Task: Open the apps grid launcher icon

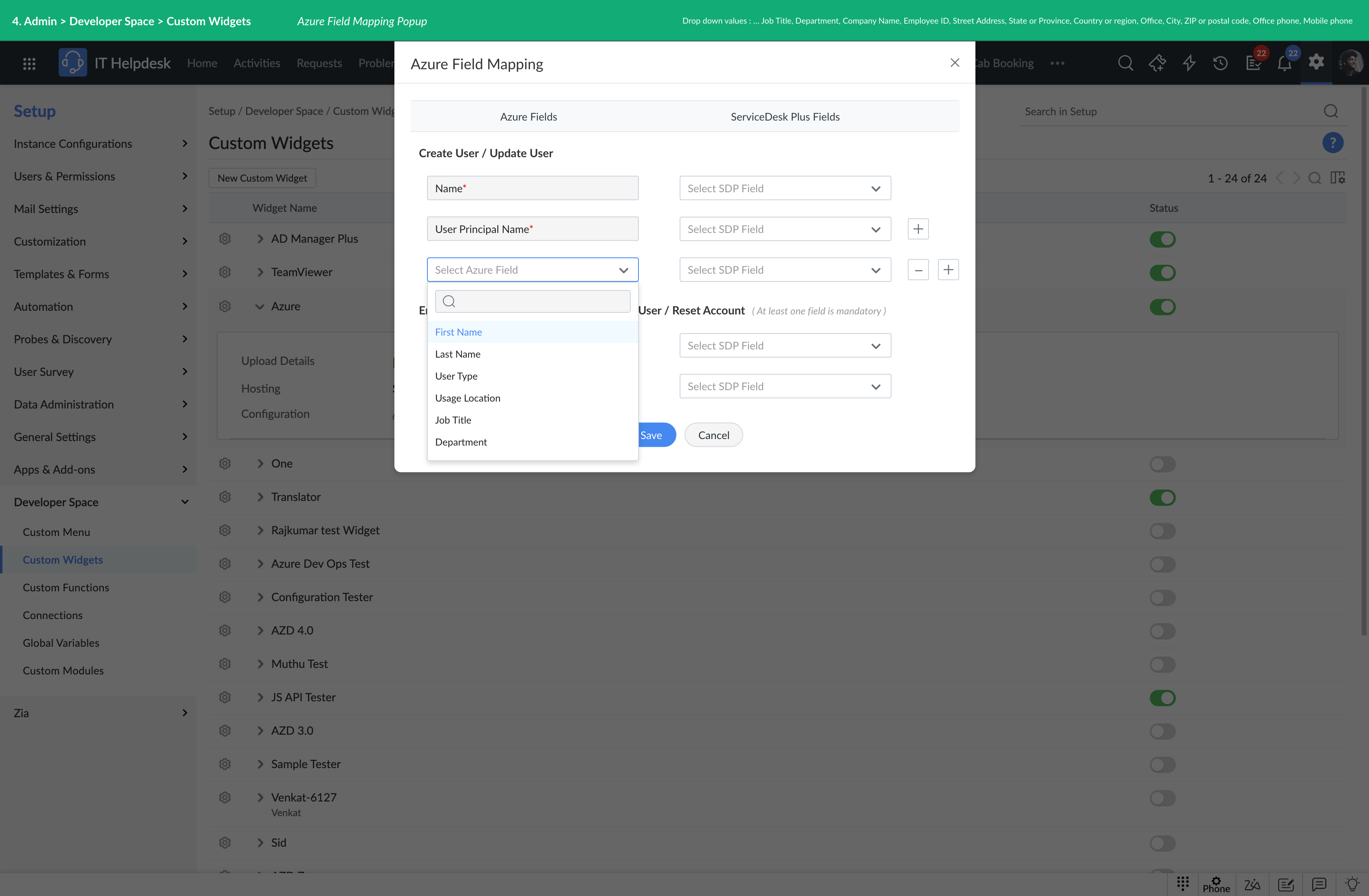Action: tap(29, 63)
